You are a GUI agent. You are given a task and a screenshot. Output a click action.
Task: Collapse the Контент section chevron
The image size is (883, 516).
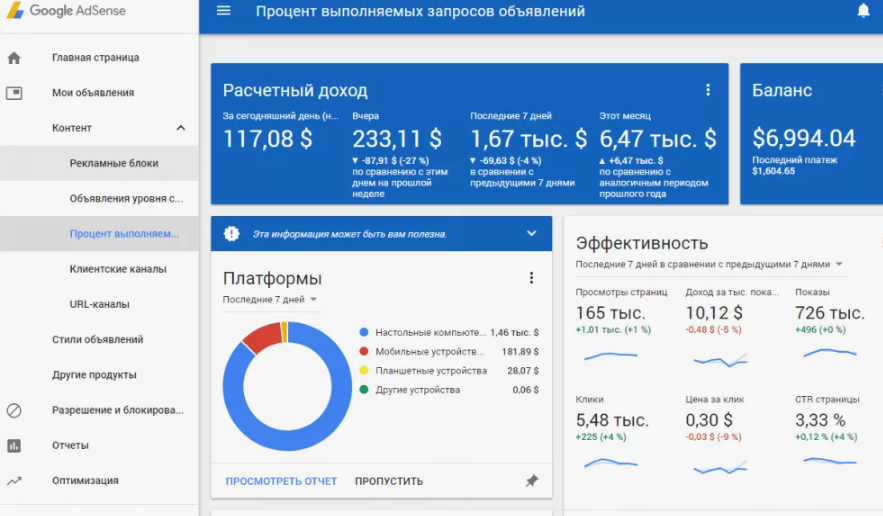click(x=181, y=128)
